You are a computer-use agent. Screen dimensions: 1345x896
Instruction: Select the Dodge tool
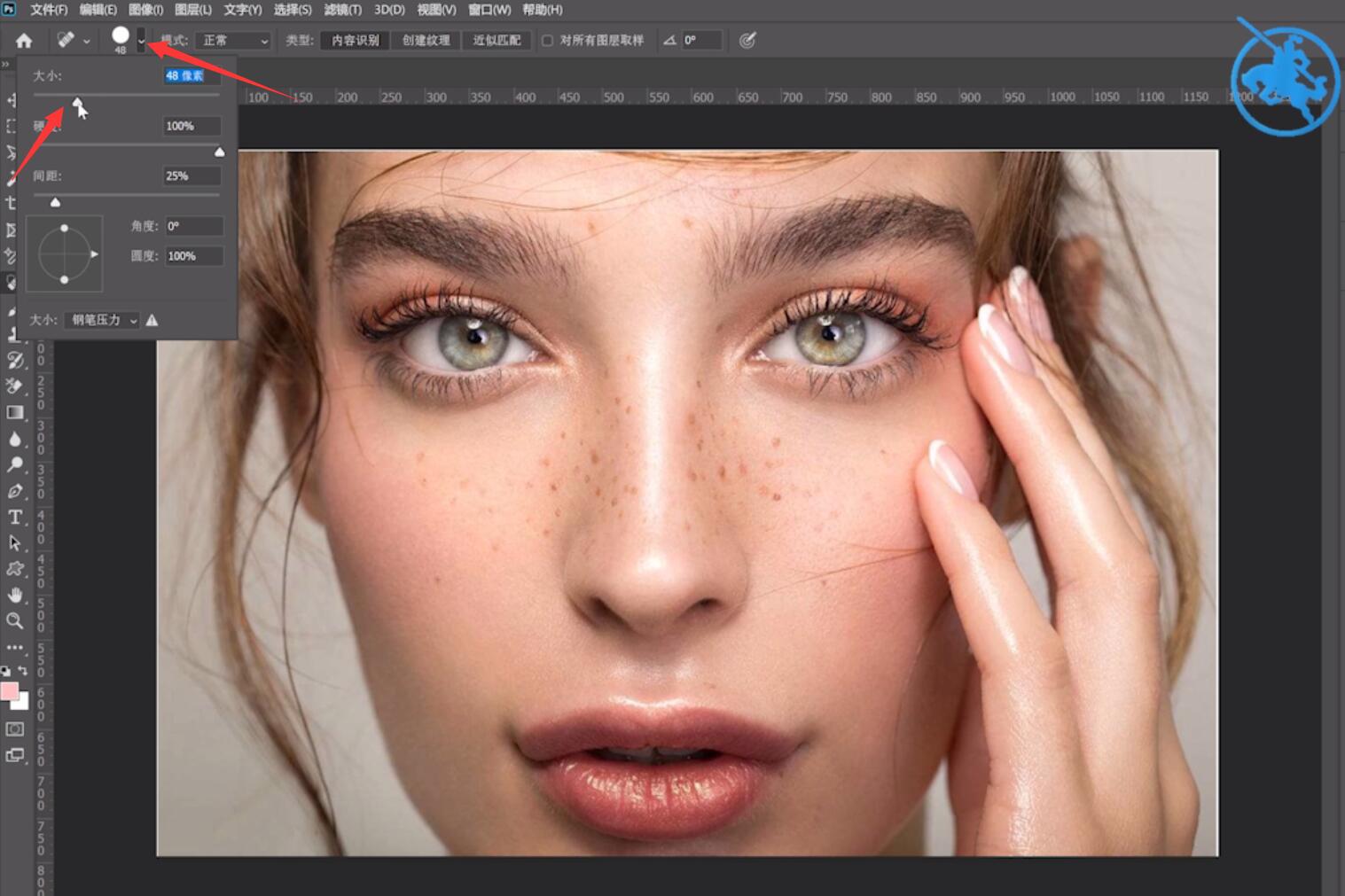point(14,464)
